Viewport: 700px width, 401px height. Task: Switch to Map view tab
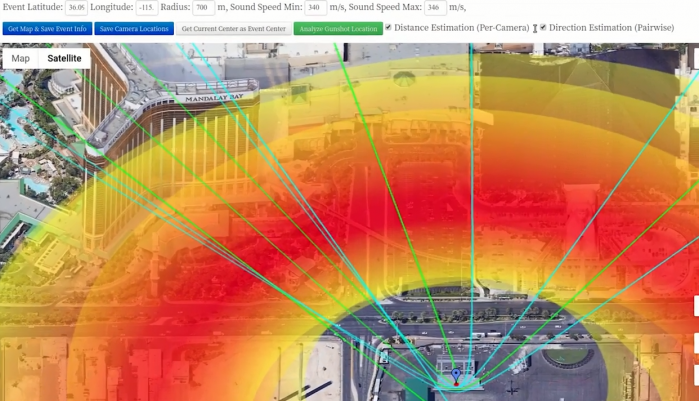21,58
